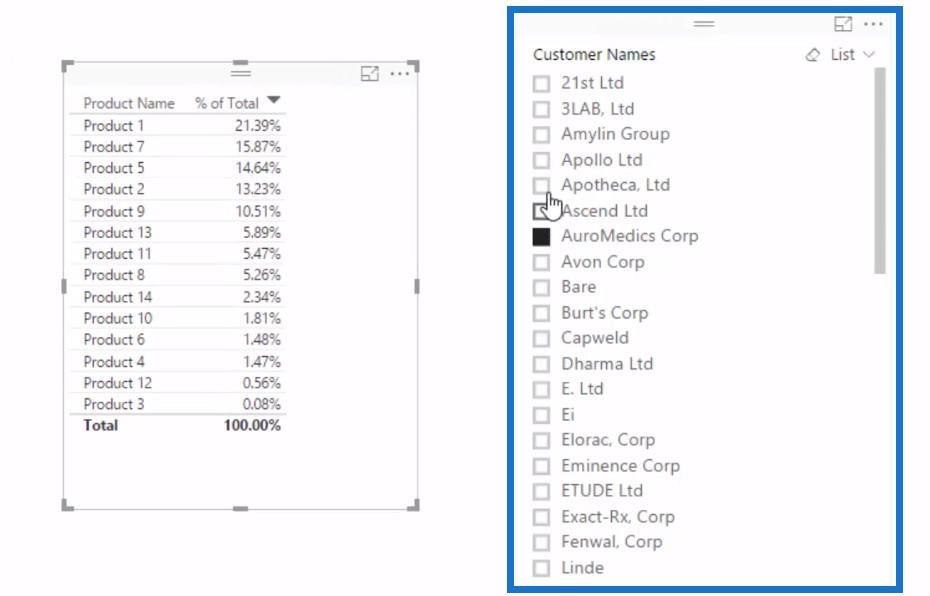This screenshot has width=930, height=596.
Task: Select the Product 14 row name
Action: (x=117, y=297)
